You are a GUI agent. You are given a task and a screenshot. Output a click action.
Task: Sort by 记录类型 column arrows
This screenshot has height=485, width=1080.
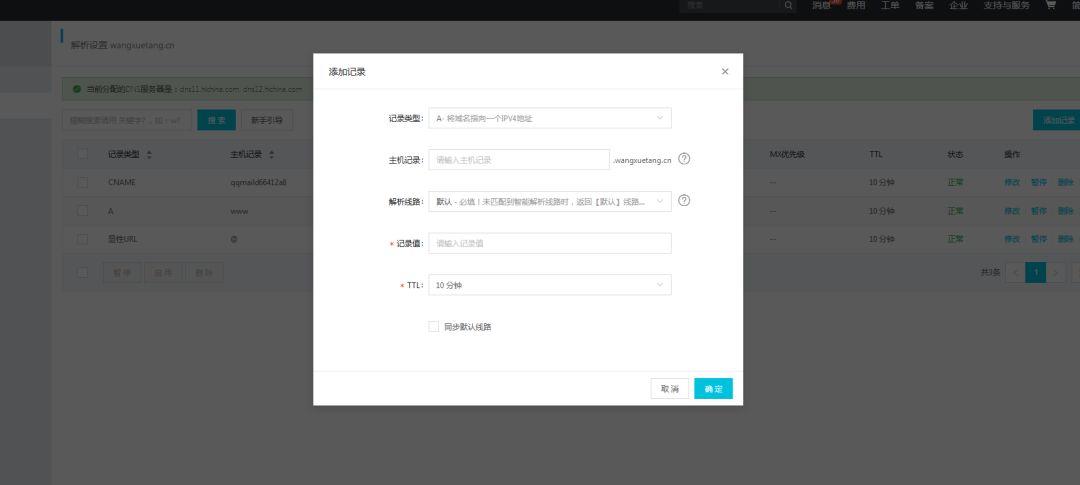coord(149,155)
